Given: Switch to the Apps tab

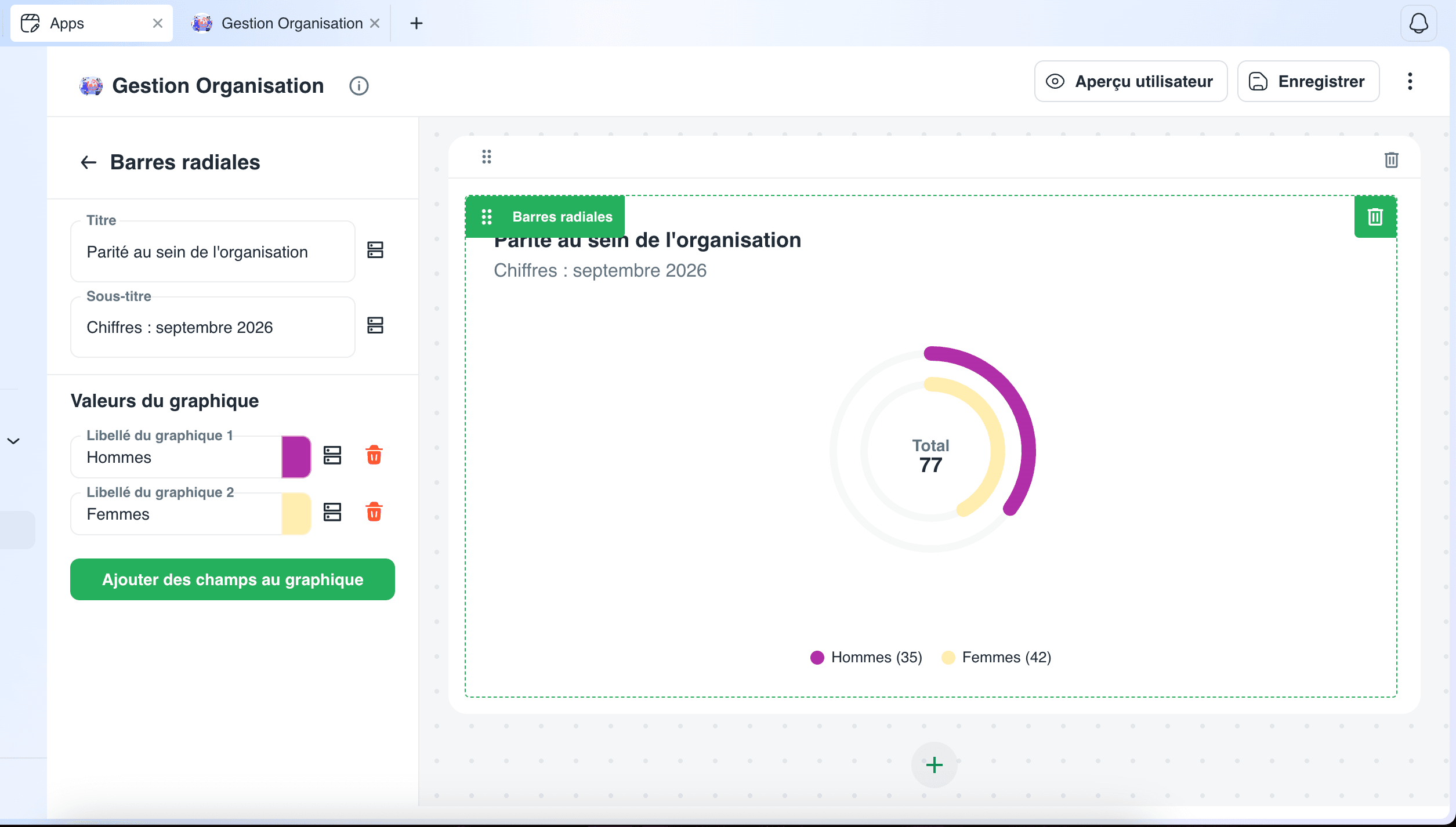Looking at the screenshot, I should click(x=92, y=23).
